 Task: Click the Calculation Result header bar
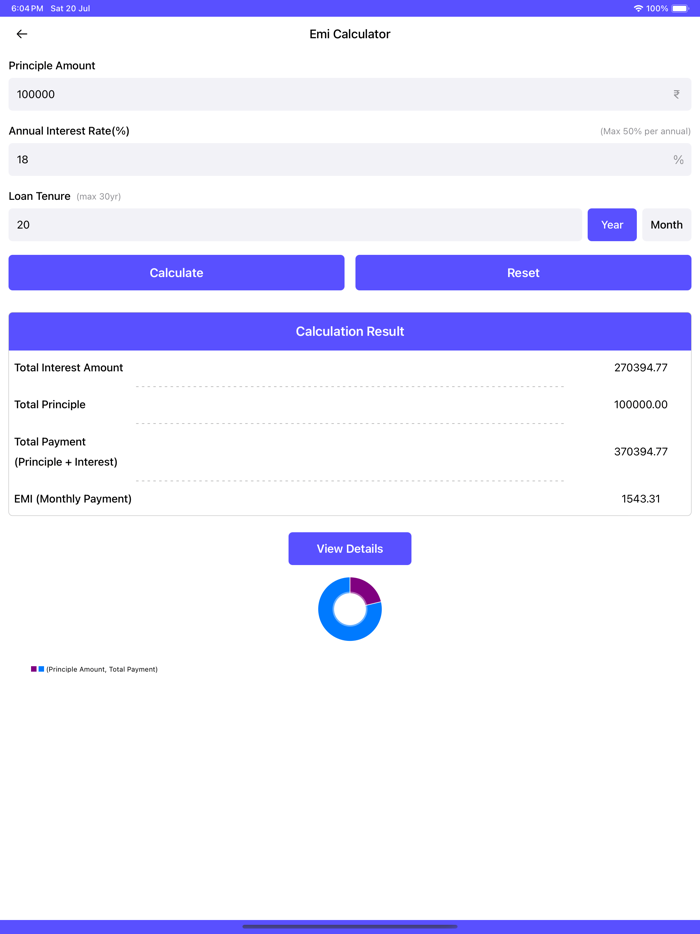click(x=349, y=331)
